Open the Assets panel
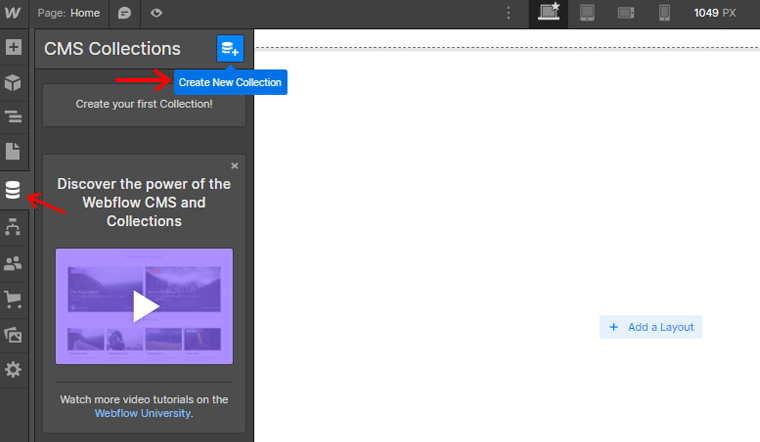Viewport: 760px width, 442px height. 13,334
